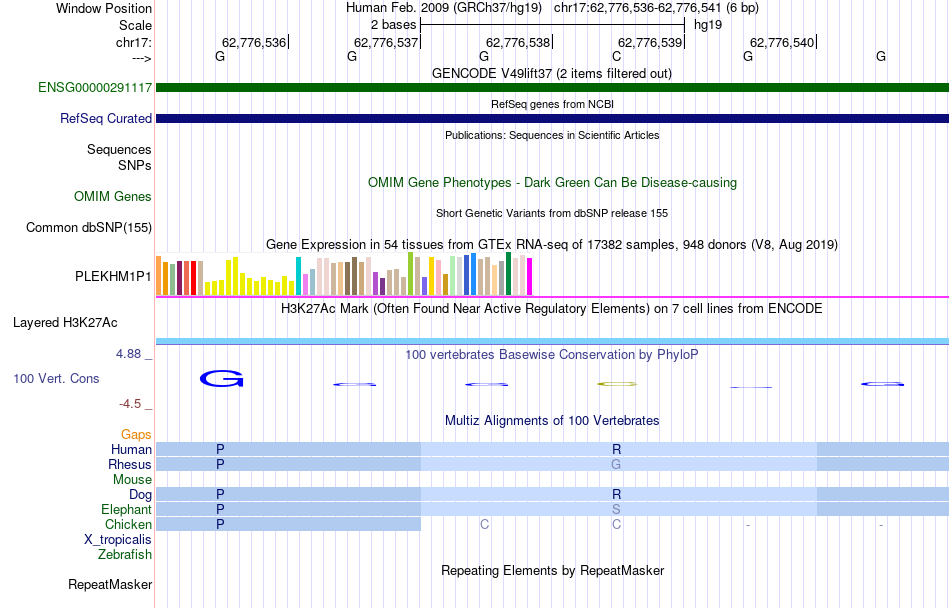The height and width of the screenshot is (608, 950).
Task: Click the Dog alignment row label
Action: pyautogui.click(x=140, y=495)
